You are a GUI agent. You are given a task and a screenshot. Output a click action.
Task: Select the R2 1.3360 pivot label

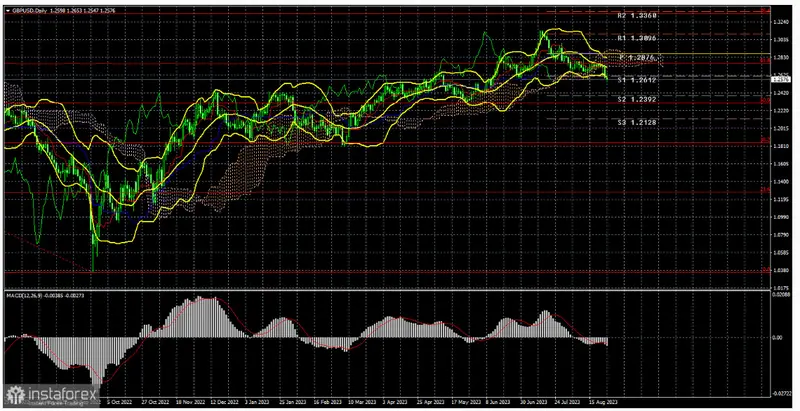pos(636,16)
